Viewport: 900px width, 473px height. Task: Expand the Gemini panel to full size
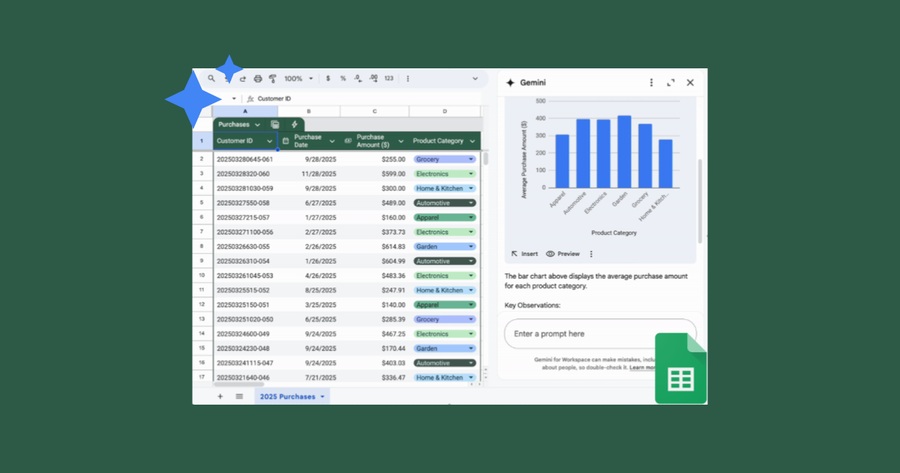670,83
